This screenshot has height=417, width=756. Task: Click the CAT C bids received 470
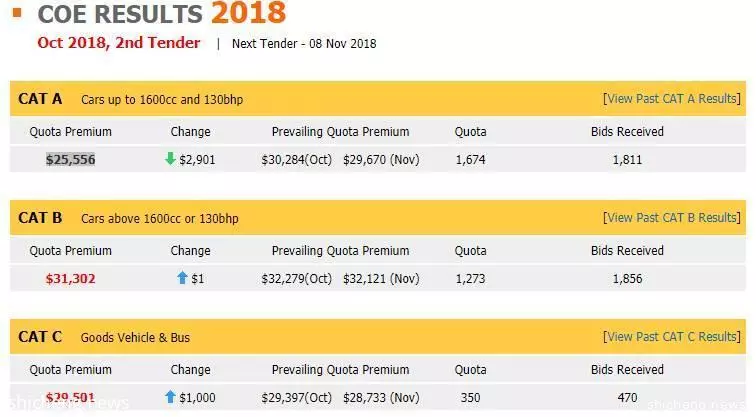click(x=627, y=398)
